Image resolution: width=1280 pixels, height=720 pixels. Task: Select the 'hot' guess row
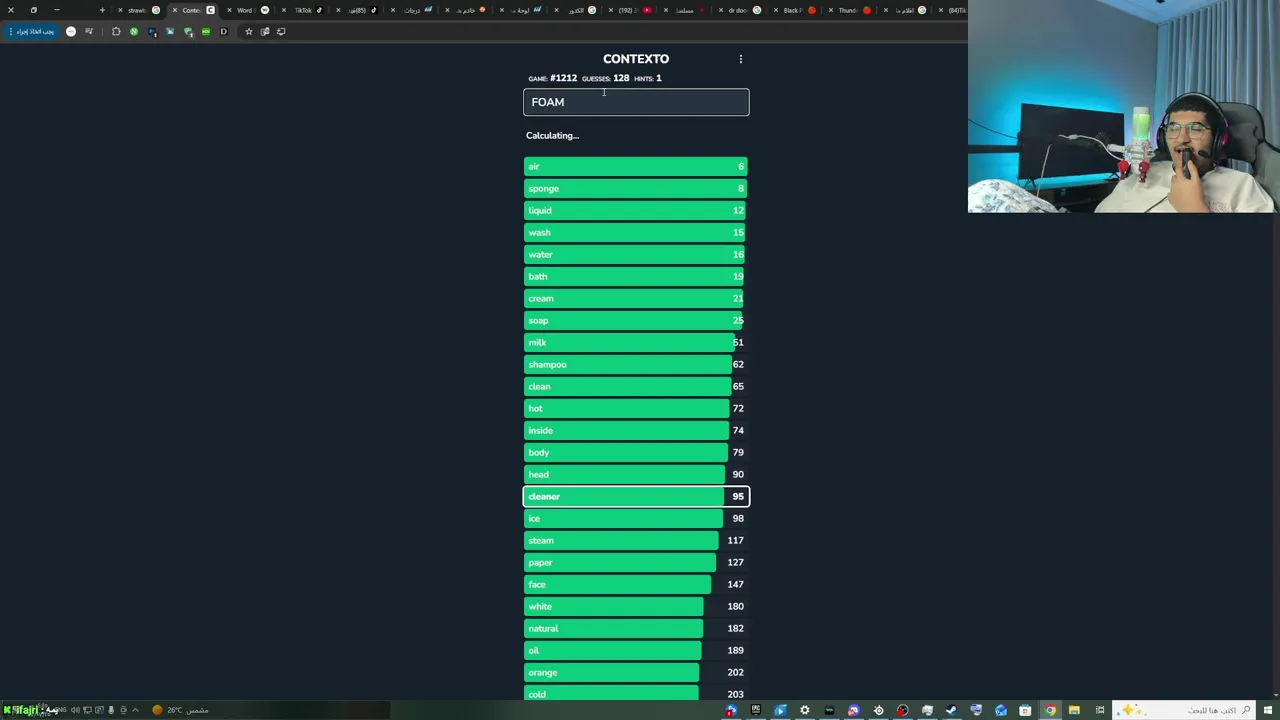pyautogui.click(x=636, y=408)
